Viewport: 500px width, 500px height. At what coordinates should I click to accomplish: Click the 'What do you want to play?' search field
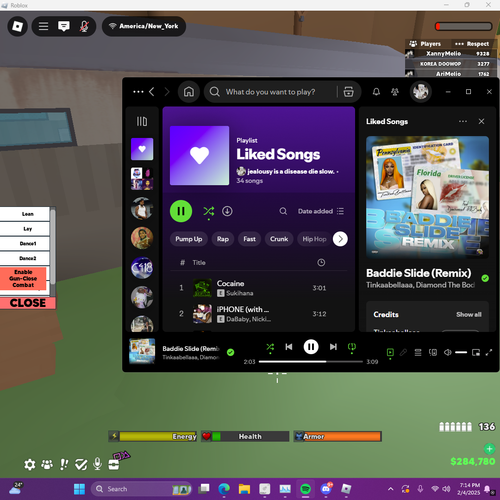270,92
